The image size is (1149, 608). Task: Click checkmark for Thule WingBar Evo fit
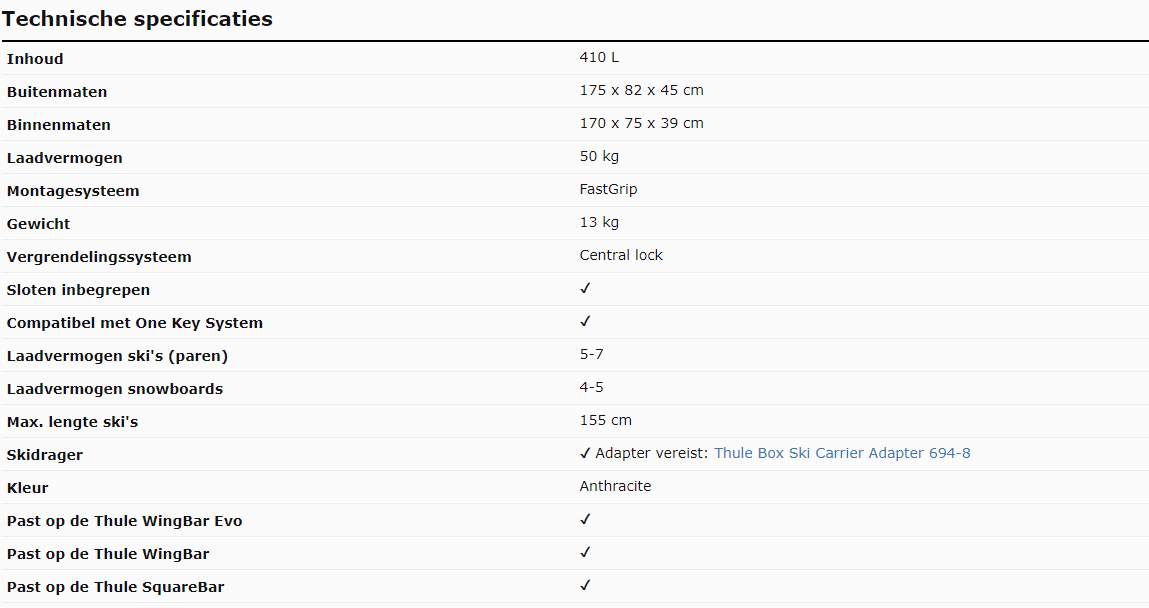point(585,519)
